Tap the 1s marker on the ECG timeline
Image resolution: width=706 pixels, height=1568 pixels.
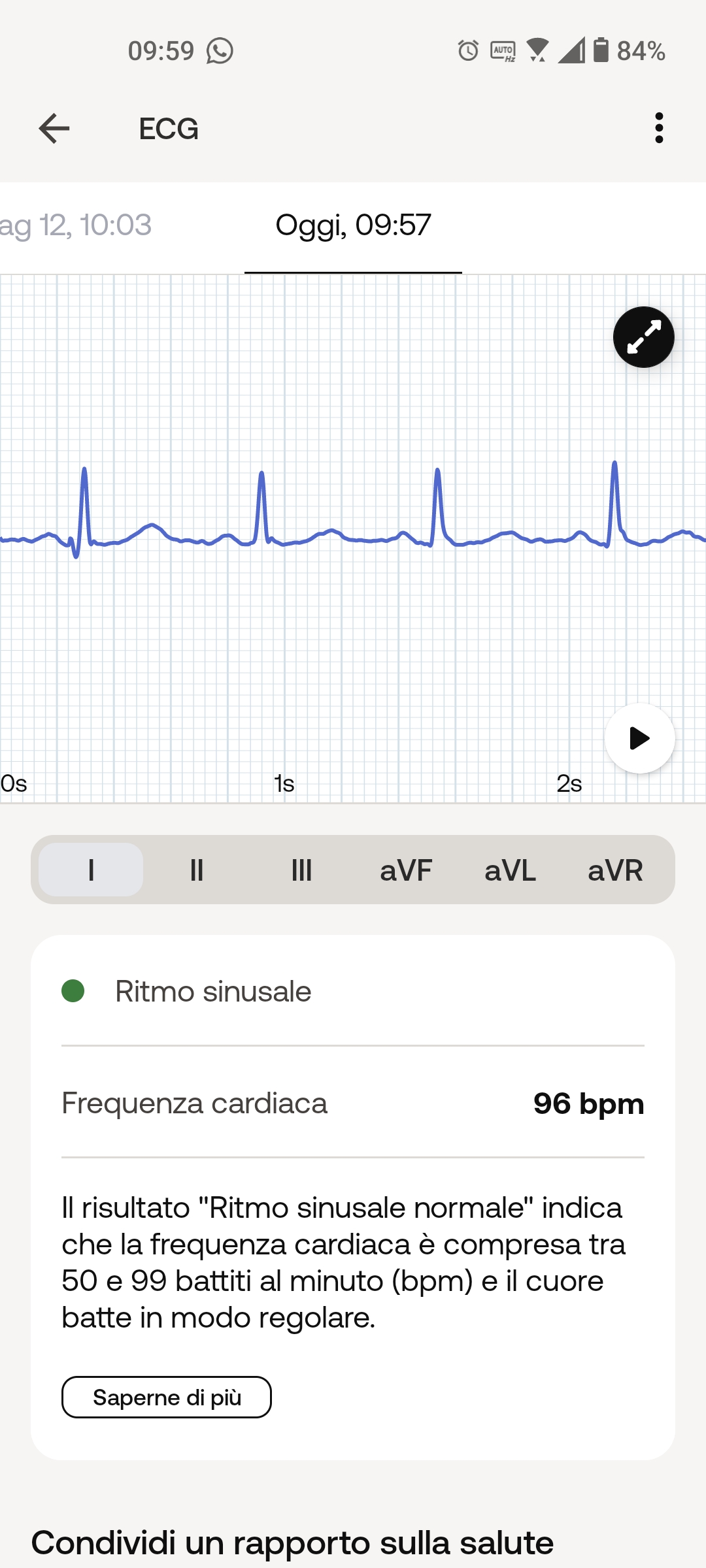pos(284,783)
